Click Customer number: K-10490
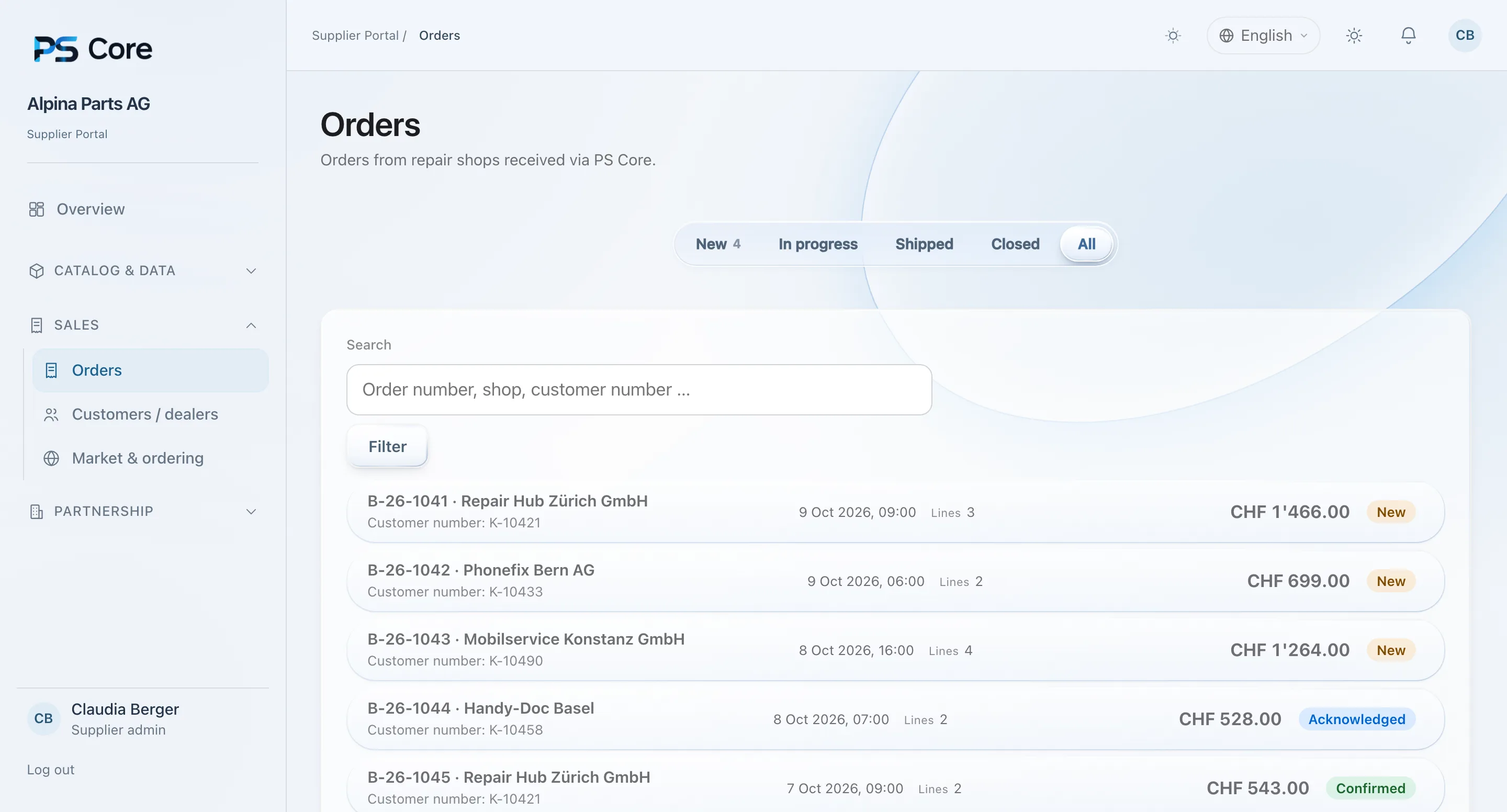Viewport: 1507px width, 812px height. [x=455, y=660]
